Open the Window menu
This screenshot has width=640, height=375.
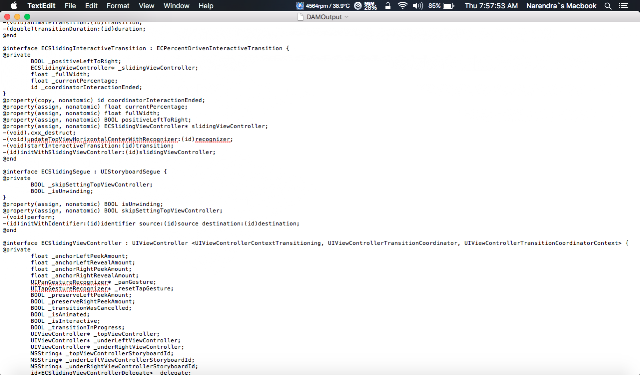(x=176, y=6)
